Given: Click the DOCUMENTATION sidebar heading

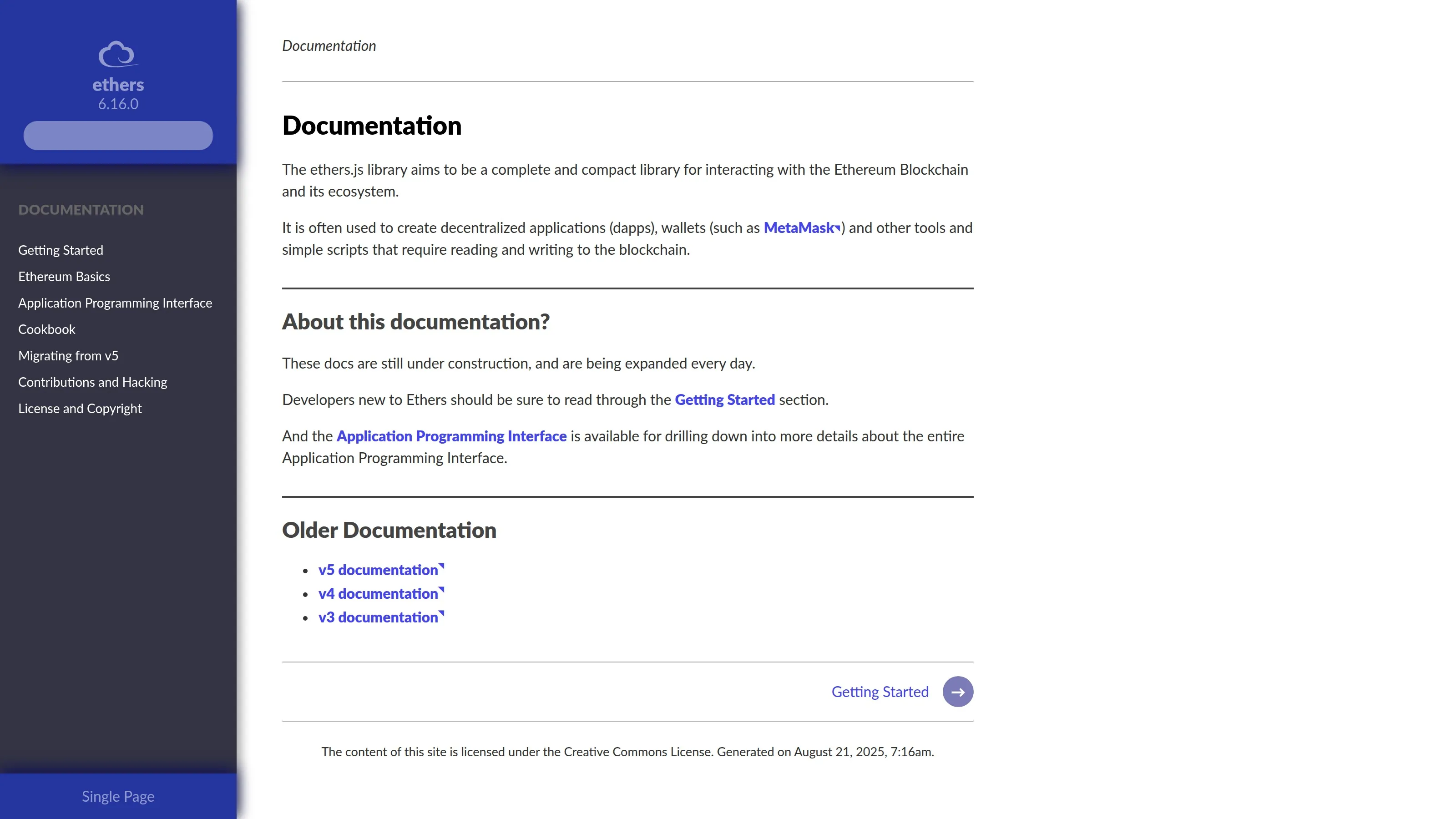Looking at the screenshot, I should (x=81, y=210).
